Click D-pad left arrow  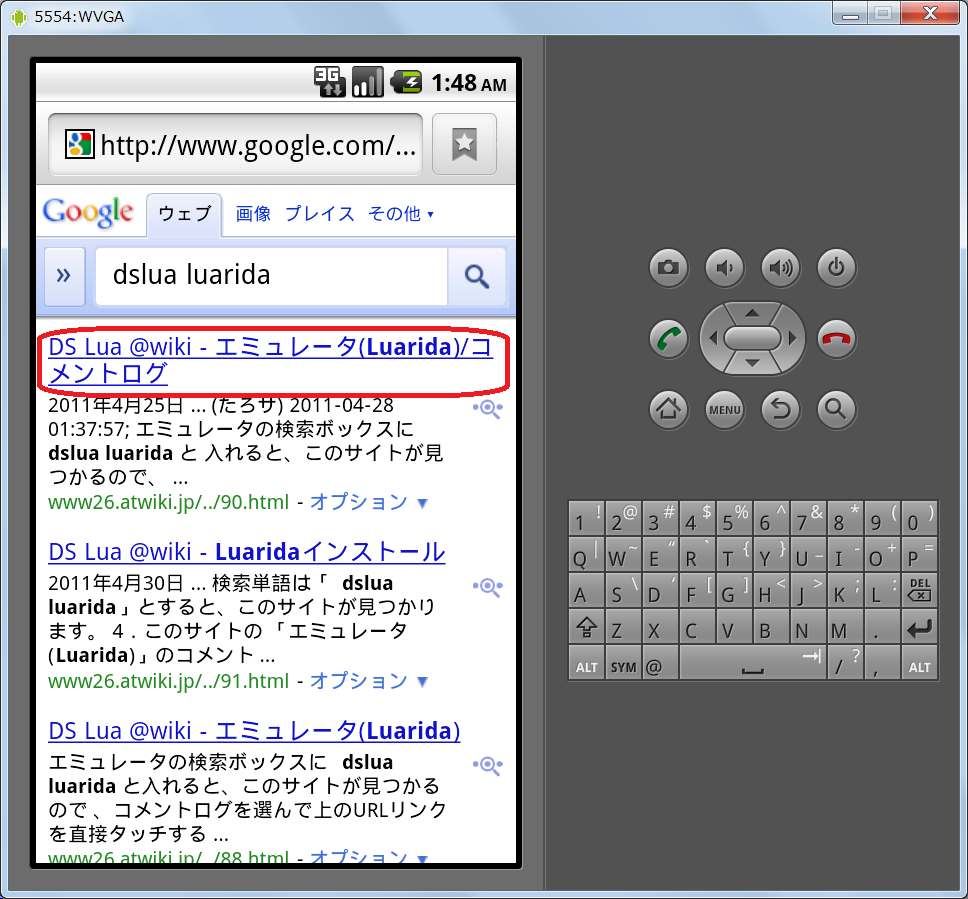(x=714, y=338)
